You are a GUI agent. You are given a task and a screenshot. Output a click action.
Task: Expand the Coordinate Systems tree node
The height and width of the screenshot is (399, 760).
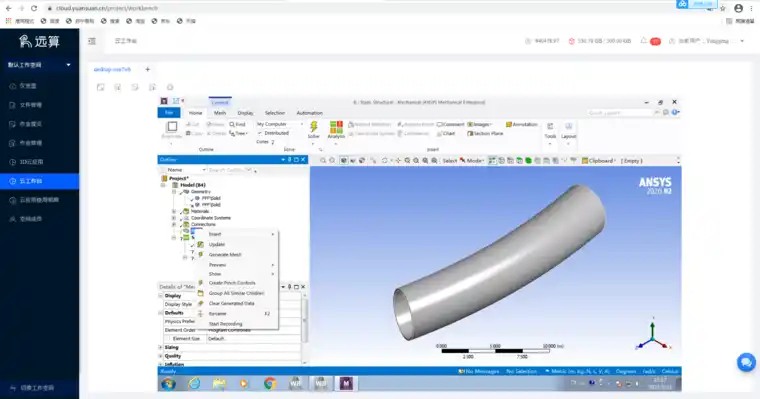tap(174, 218)
